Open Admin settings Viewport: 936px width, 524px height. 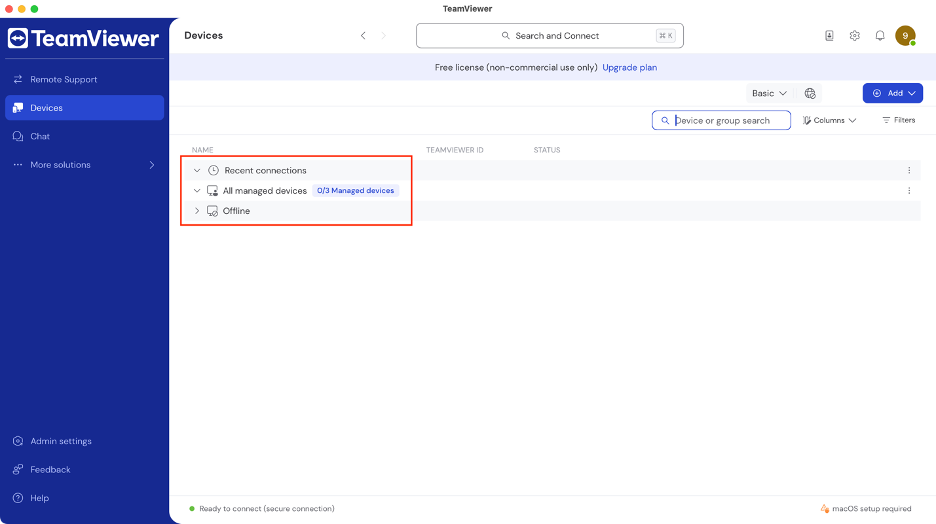[84, 441]
